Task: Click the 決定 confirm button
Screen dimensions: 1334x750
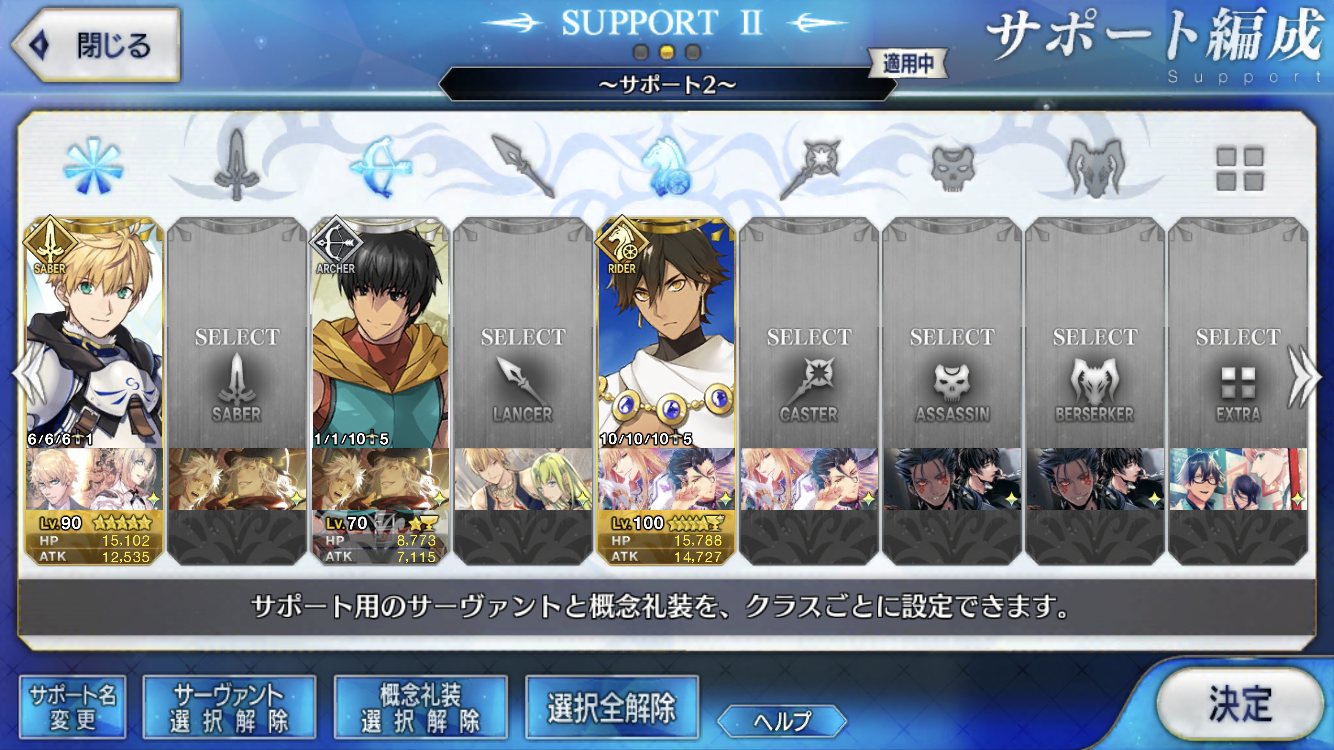Action: [x=1240, y=704]
